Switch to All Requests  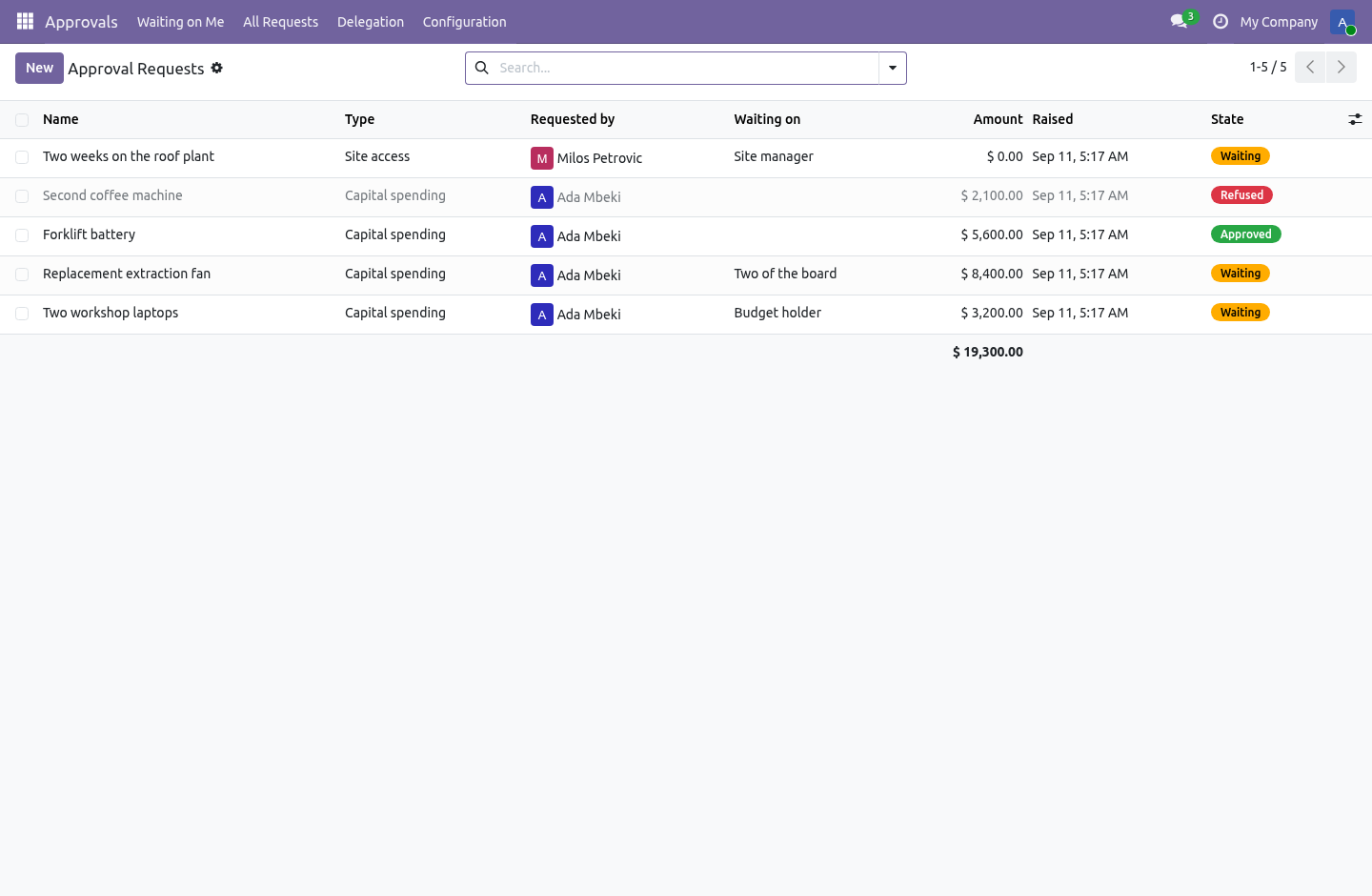tap(280, 22)
